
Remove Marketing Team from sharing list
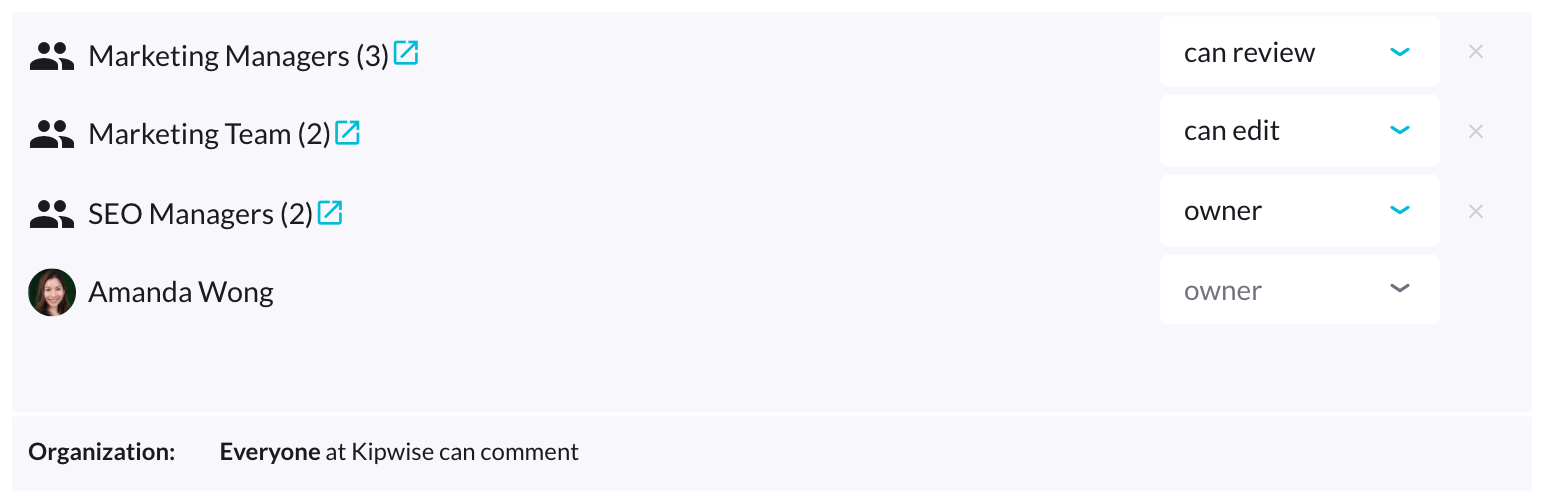pos(1475,131)
